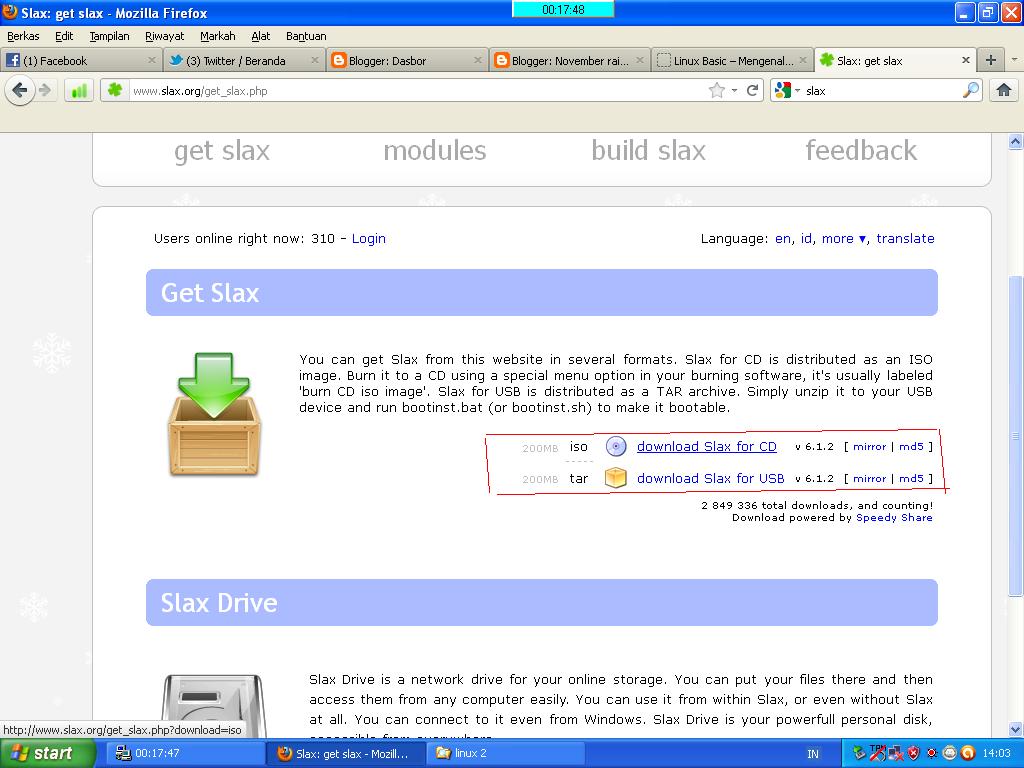
Task: Click the download Slax for CD link
Action: [706, 447]
